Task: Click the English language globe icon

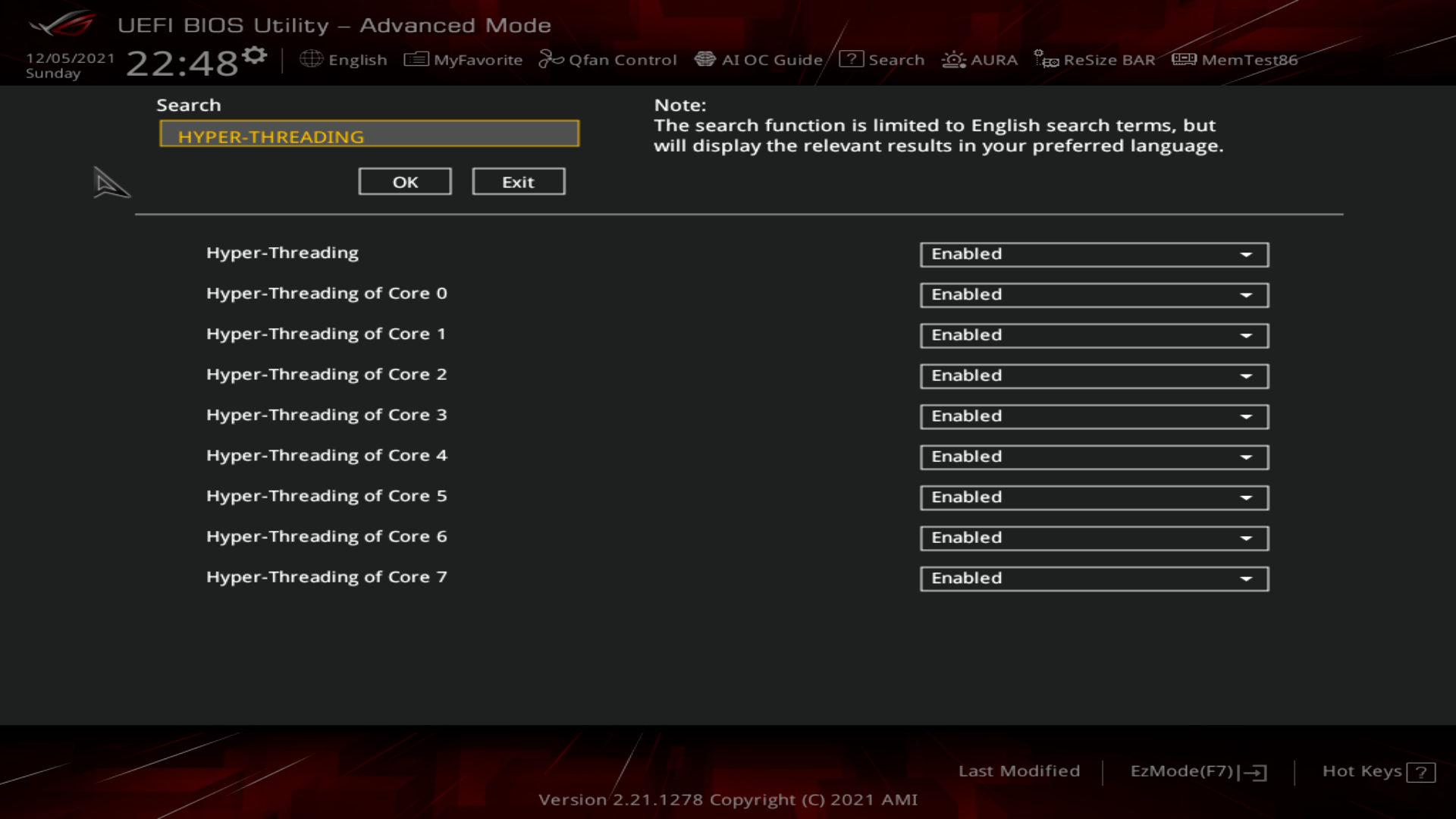Action: [311, 59]
